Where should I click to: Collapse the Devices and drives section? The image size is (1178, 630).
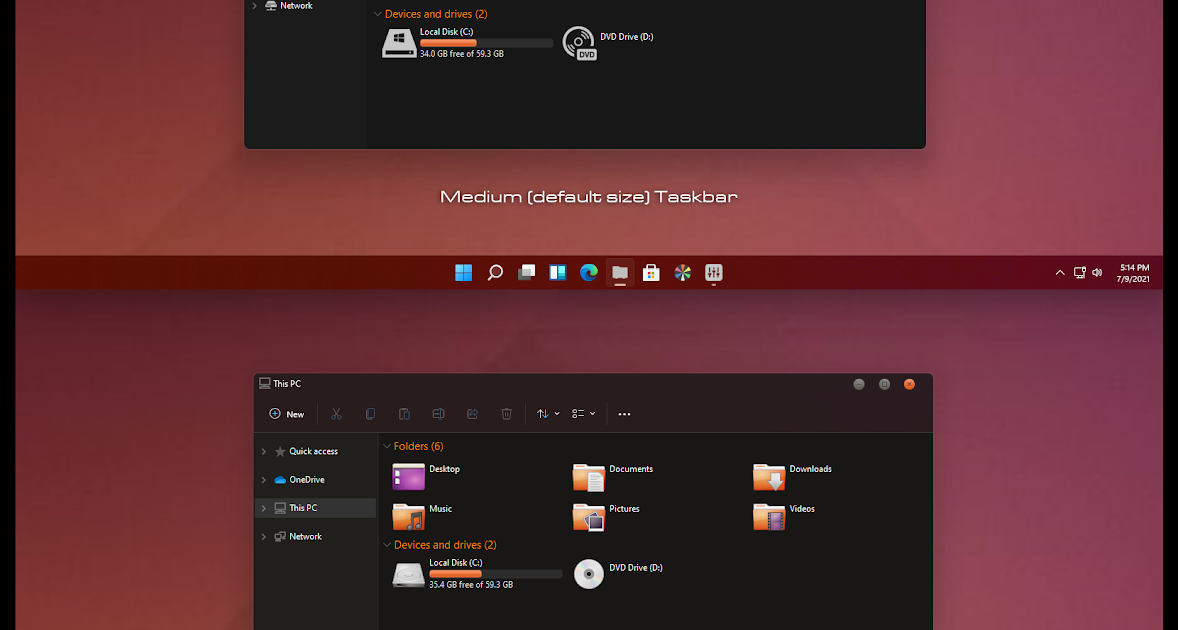pyautogui.click(x=387, y=545)
